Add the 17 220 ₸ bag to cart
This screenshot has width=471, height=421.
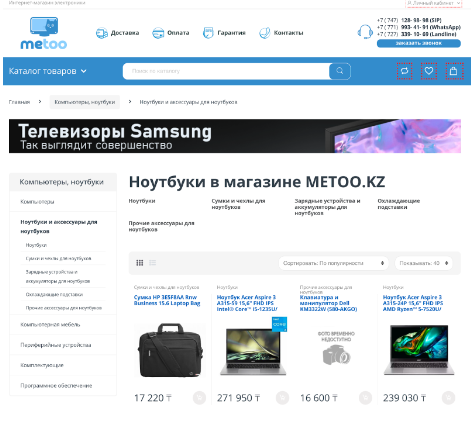coord(199,398)
